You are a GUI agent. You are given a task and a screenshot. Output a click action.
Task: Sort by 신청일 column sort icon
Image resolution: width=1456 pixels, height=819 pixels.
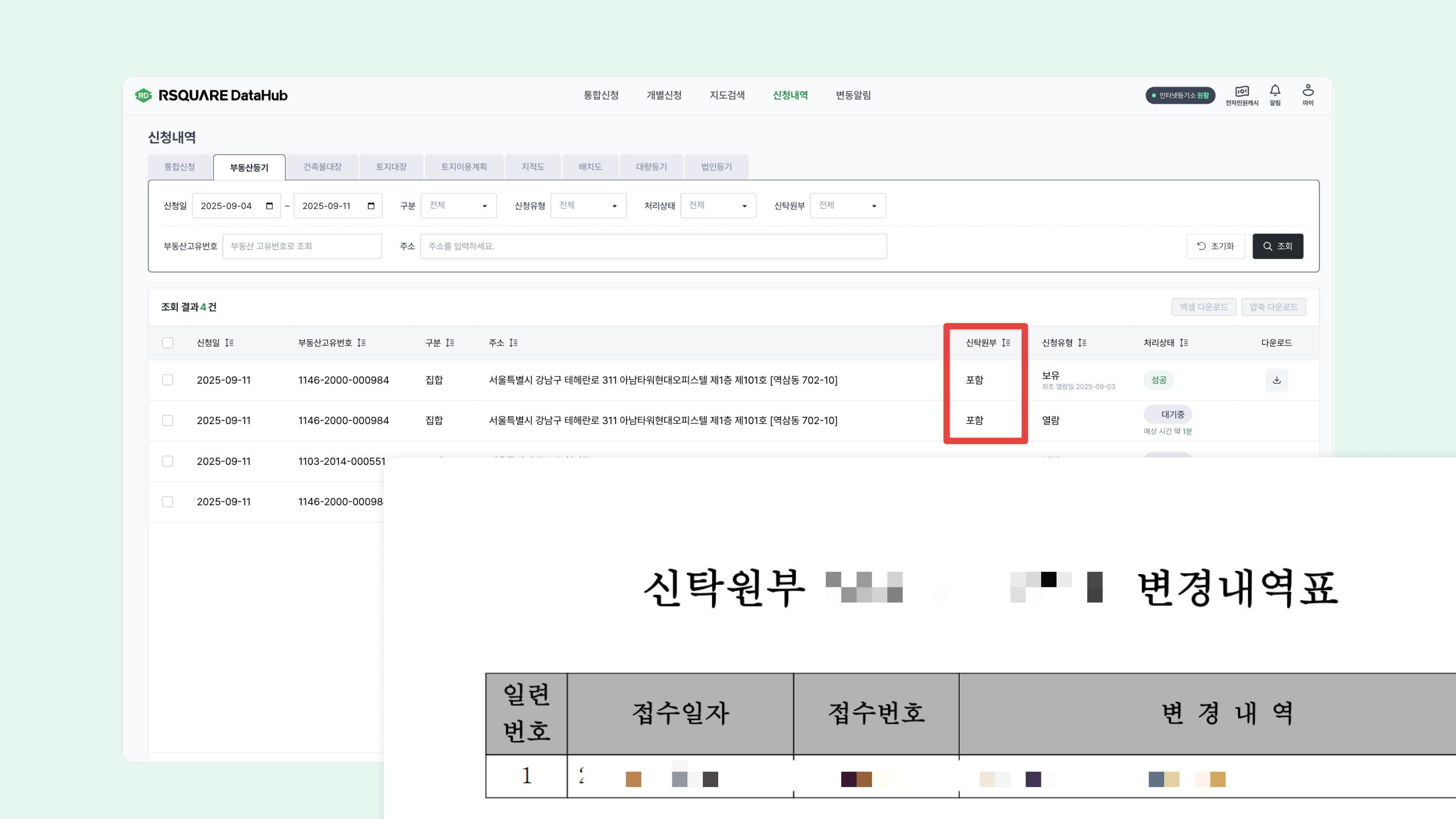pyautogui.click(x=229, y=342)
